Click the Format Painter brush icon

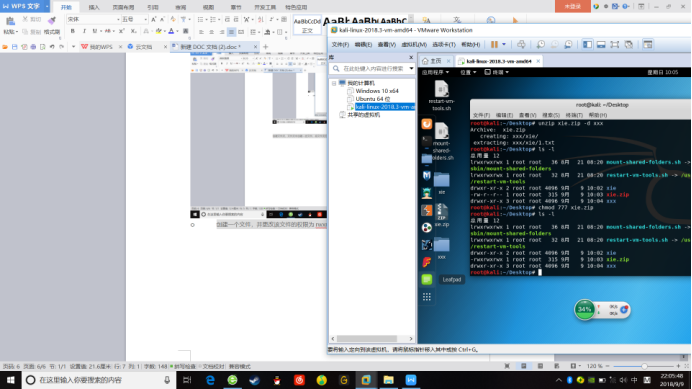click(52, 20)
